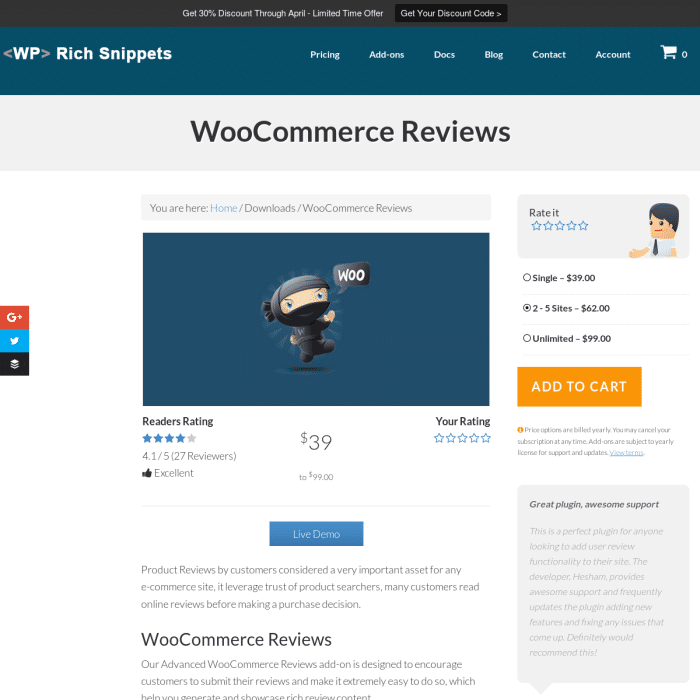Open the Add-ons menu
Image resolution: width=700 pixels, height=700 pixels.
386,54
